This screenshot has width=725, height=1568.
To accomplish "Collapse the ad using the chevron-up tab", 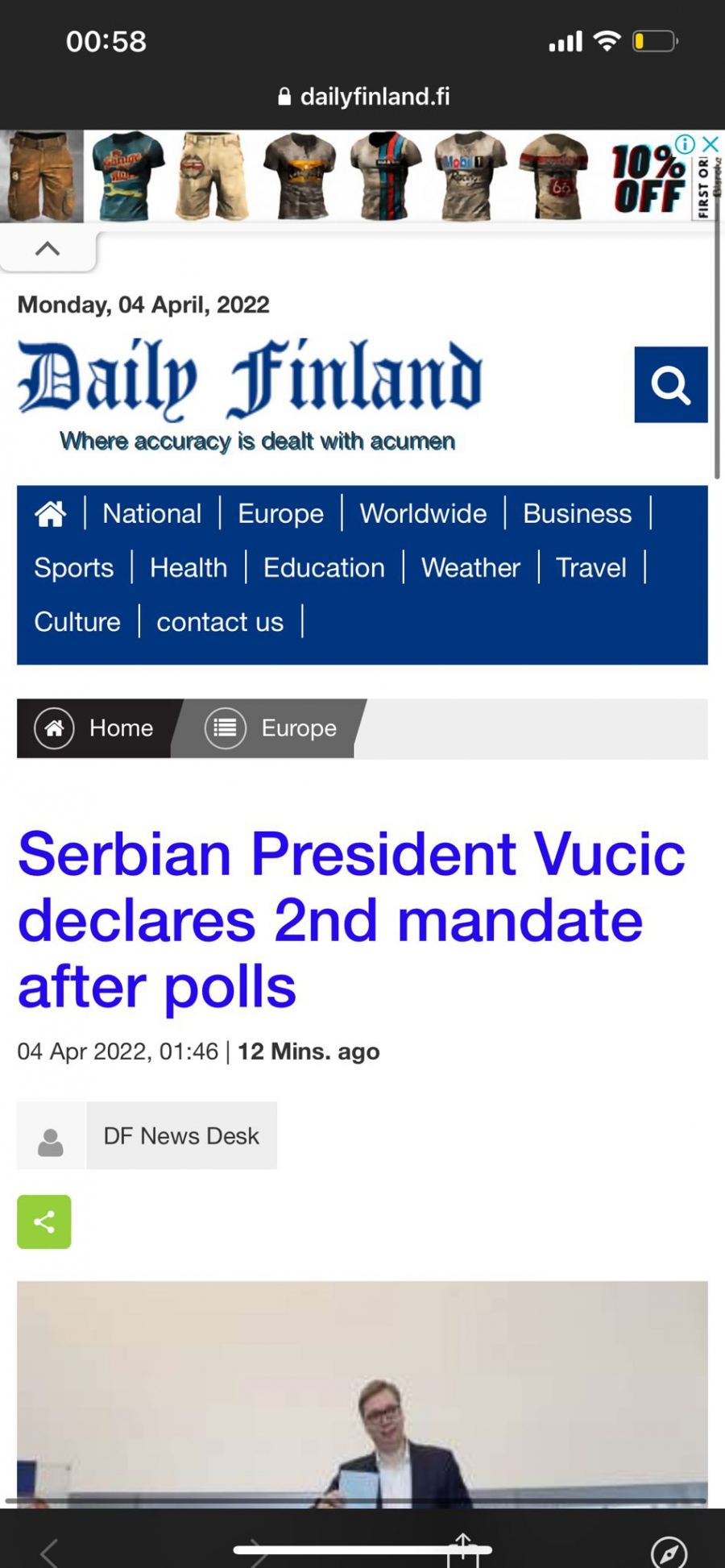I will [48, 249].
